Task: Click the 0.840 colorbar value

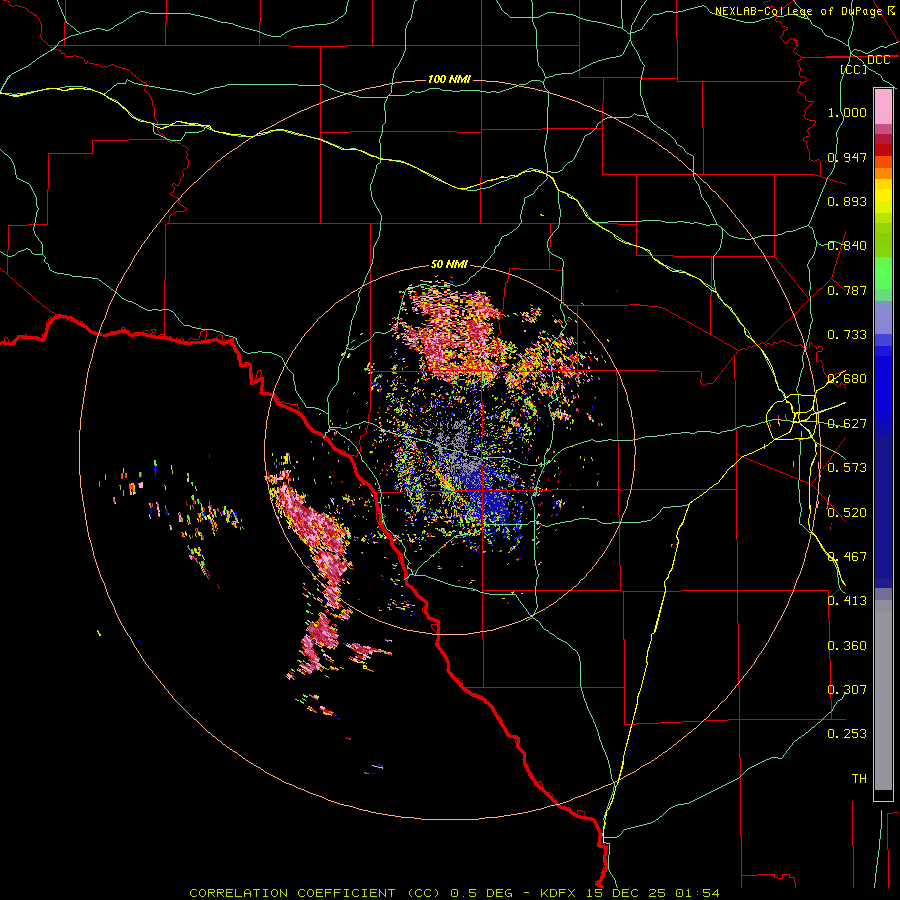Action: [x=847, y=246]
